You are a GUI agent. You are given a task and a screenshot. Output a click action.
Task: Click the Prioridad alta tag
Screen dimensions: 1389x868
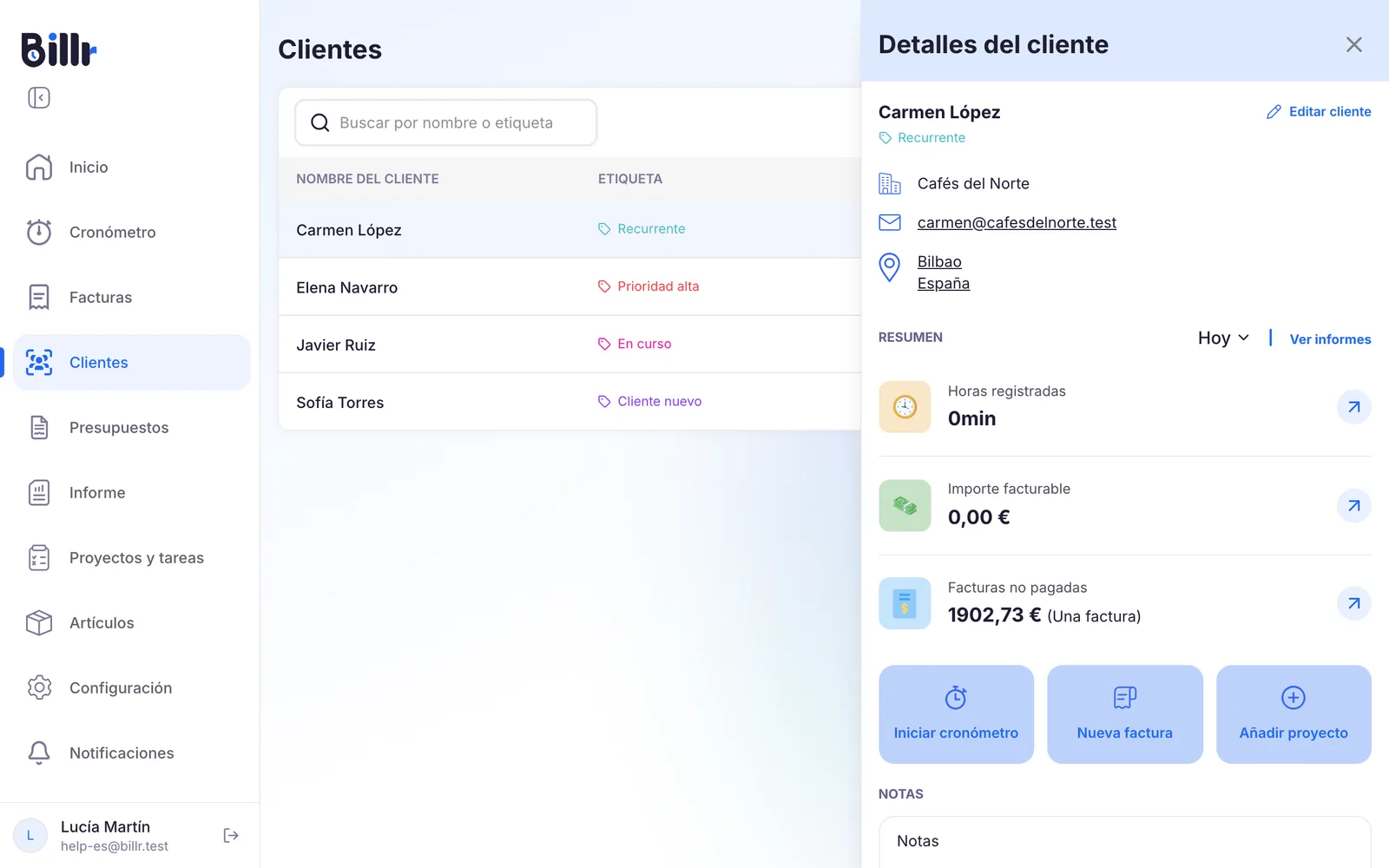point(648,286)
